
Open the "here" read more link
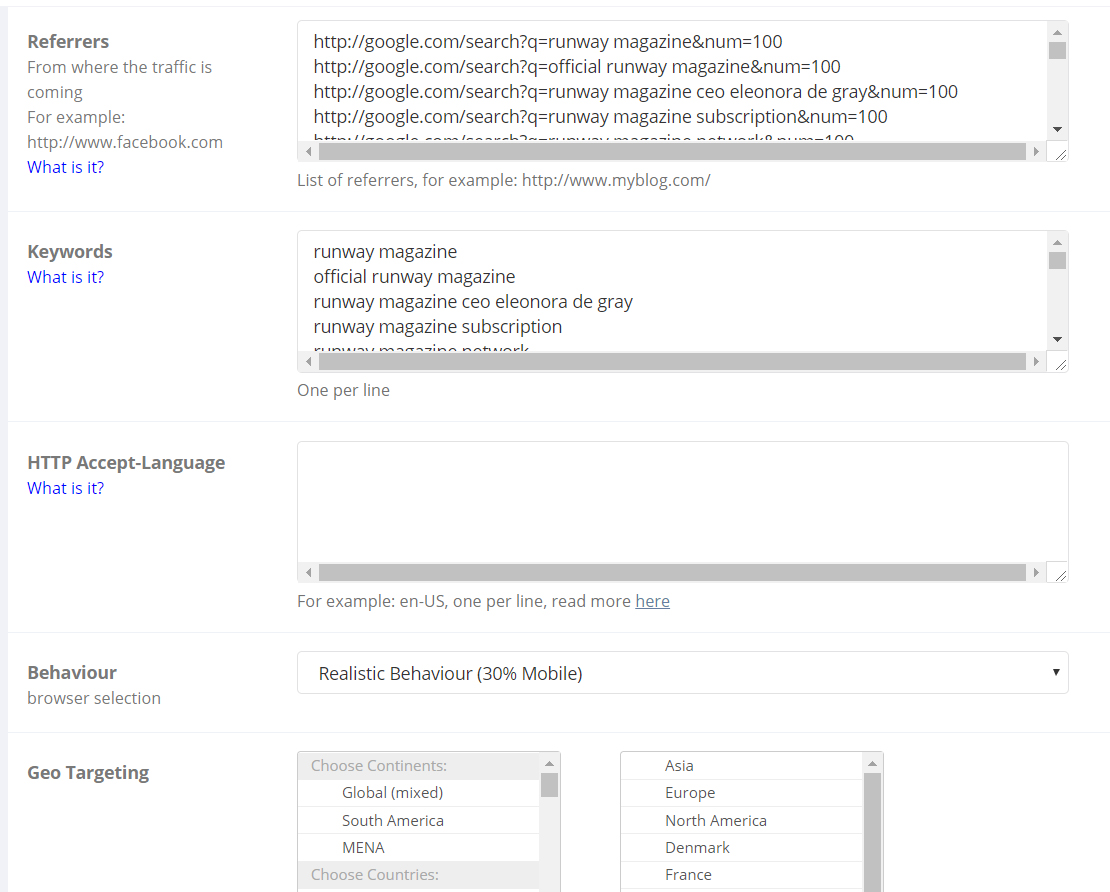(x=652, y=601)
